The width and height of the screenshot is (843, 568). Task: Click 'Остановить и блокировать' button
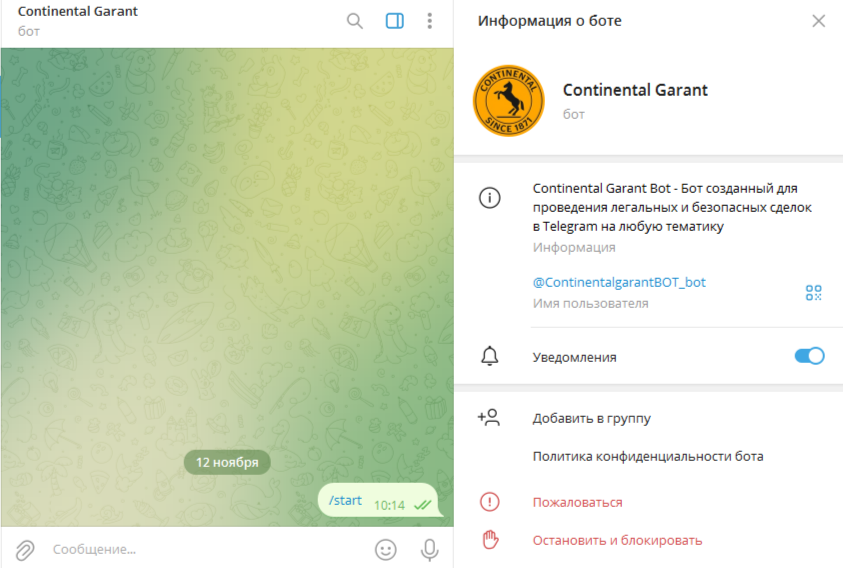pyautogui.click(x=617, y=540)
